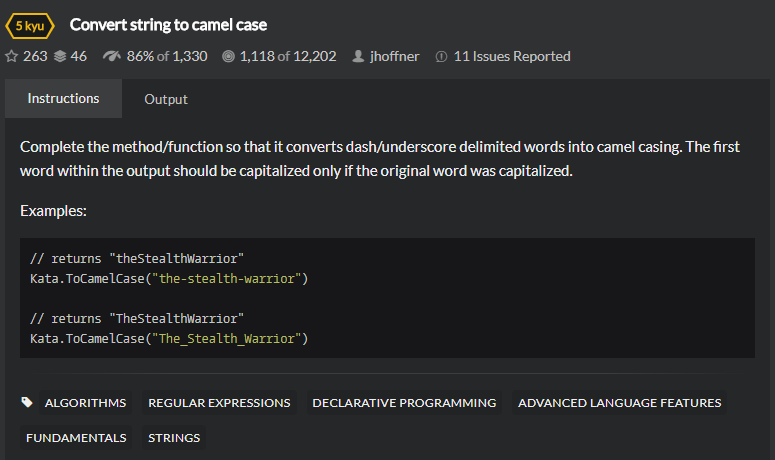Choose the STRINGS tag

[174, 437]
